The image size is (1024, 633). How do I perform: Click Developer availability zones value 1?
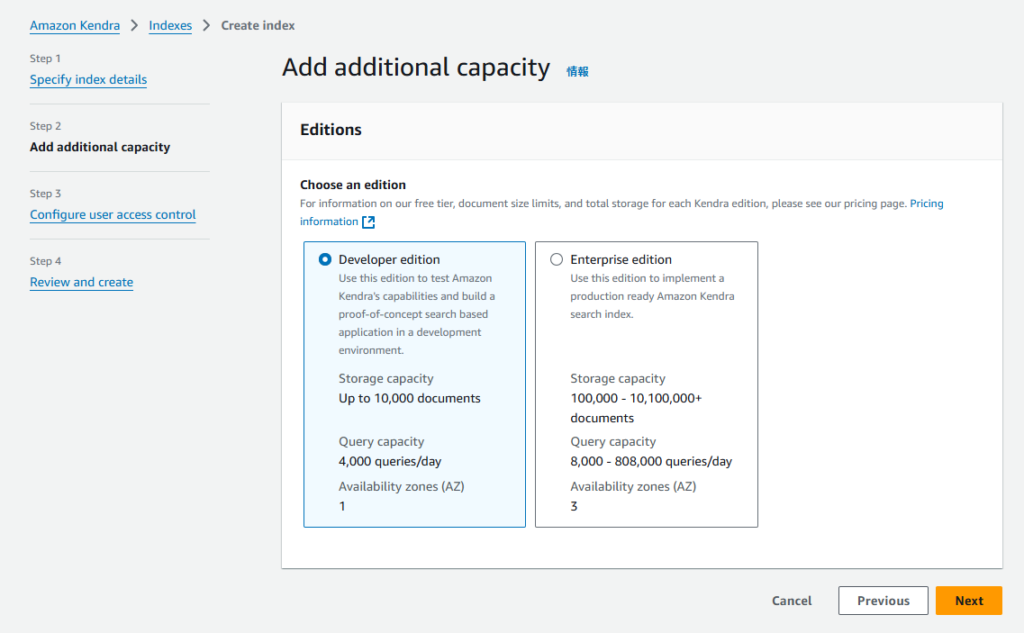(x=342, y=506)
